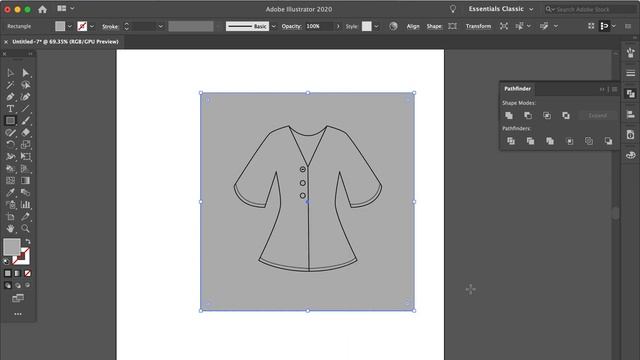Reset to default fill and stroke
The height and width of the screenshot is (360, 640).
point(6,261)
